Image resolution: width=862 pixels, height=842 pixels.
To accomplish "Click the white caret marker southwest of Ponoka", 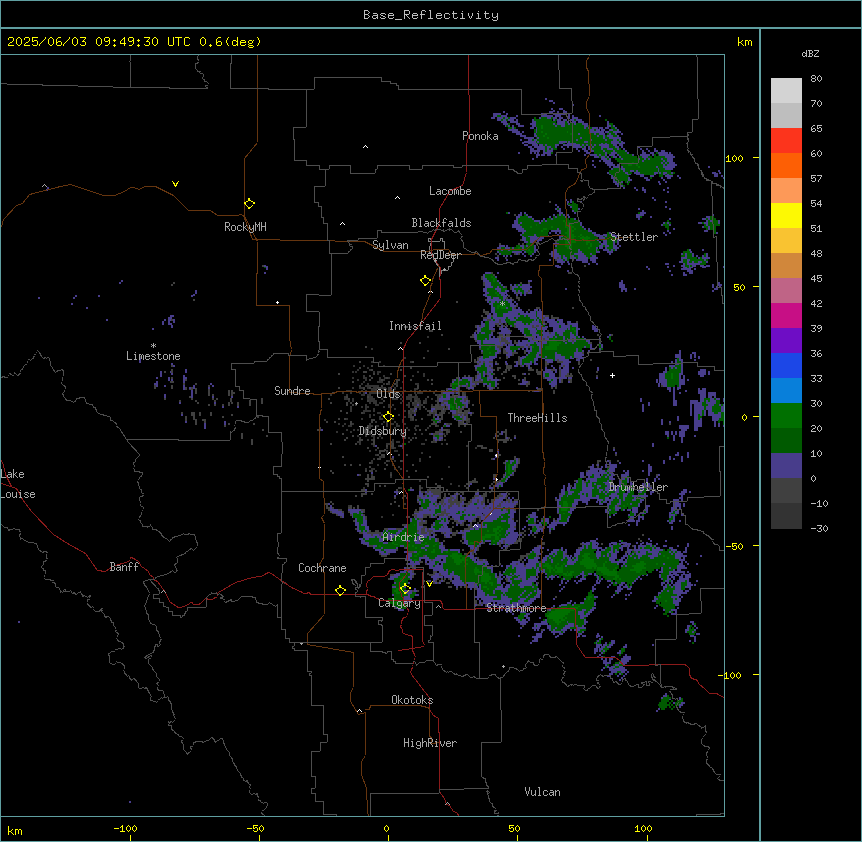I will [366, 147].
